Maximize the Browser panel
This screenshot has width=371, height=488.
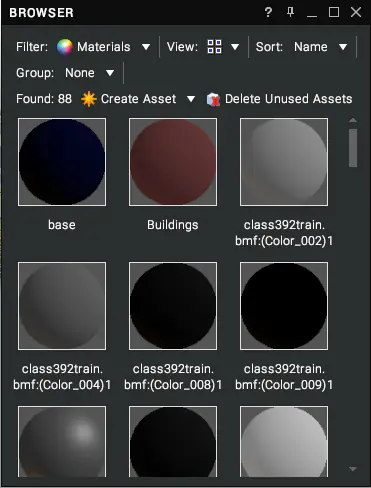(x=334, y=12)
